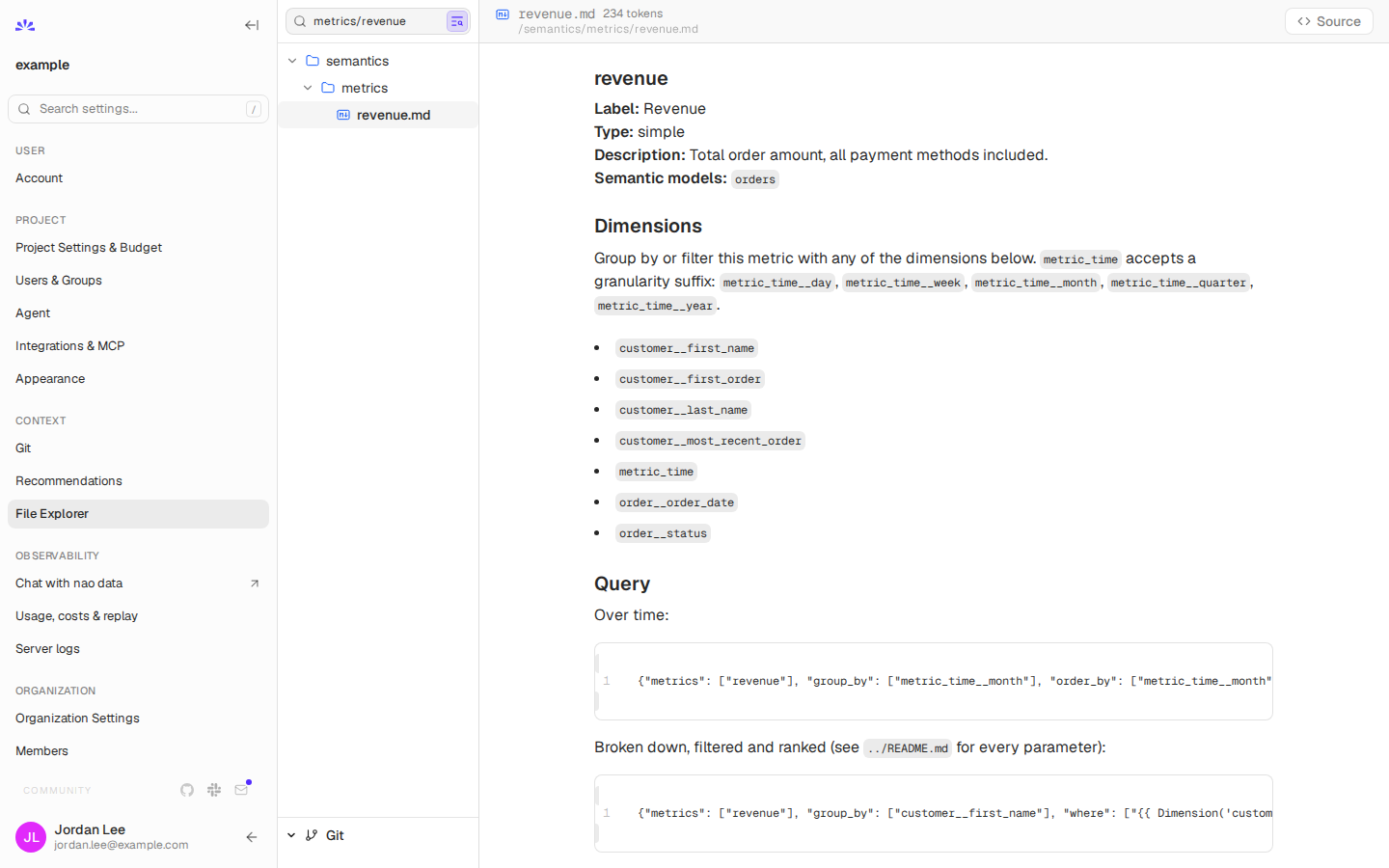The height and width of the screenshot is (868, 1389).
Task: Collapse the settings sidebar
Action: (252, 25)
